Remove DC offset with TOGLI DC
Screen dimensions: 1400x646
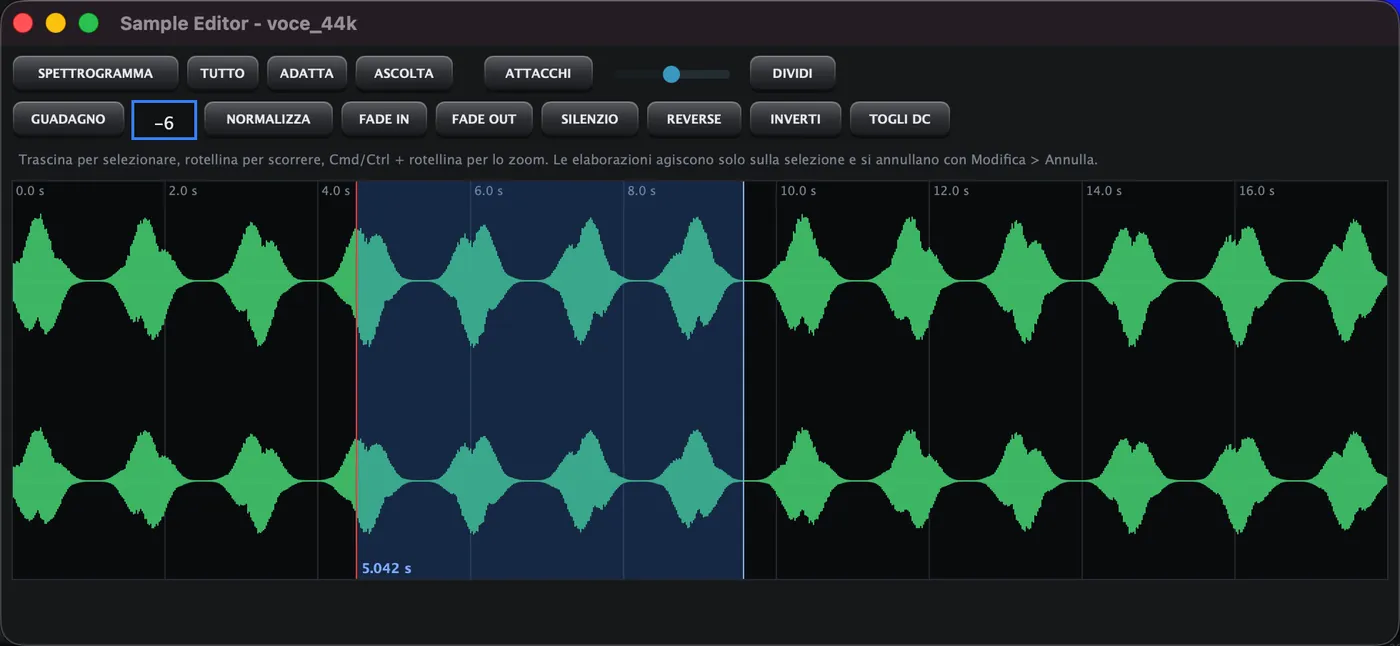[900, 119]
